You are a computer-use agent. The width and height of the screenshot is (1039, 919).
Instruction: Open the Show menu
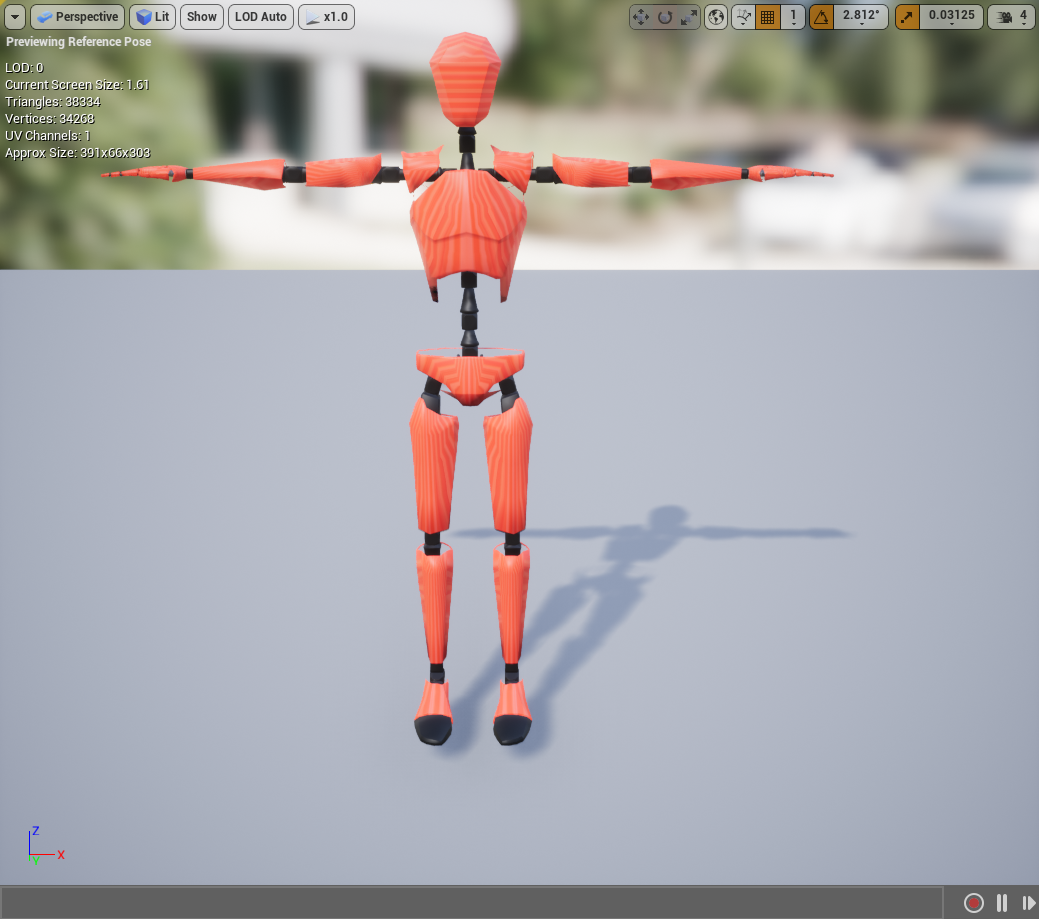point(201,17)
